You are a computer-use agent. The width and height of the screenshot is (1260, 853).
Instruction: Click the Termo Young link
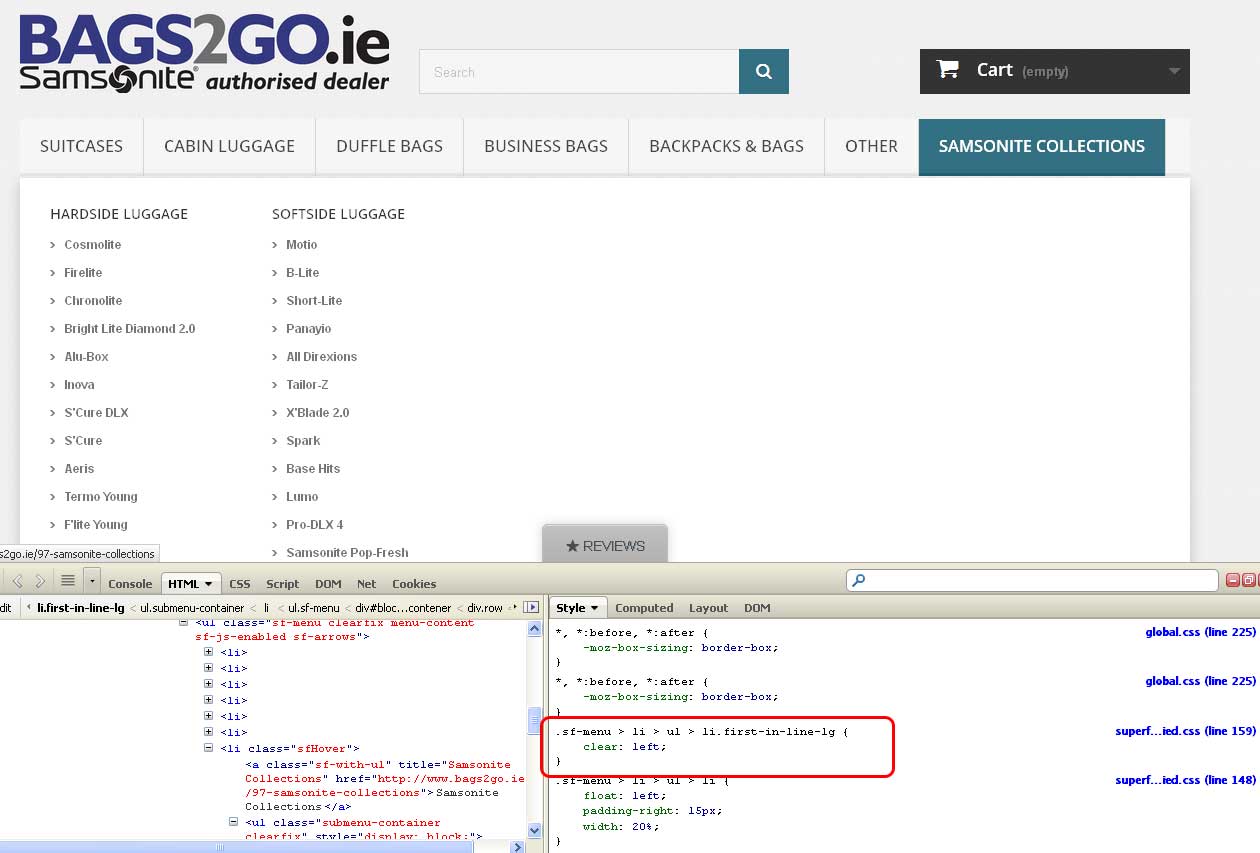[101, 496]
